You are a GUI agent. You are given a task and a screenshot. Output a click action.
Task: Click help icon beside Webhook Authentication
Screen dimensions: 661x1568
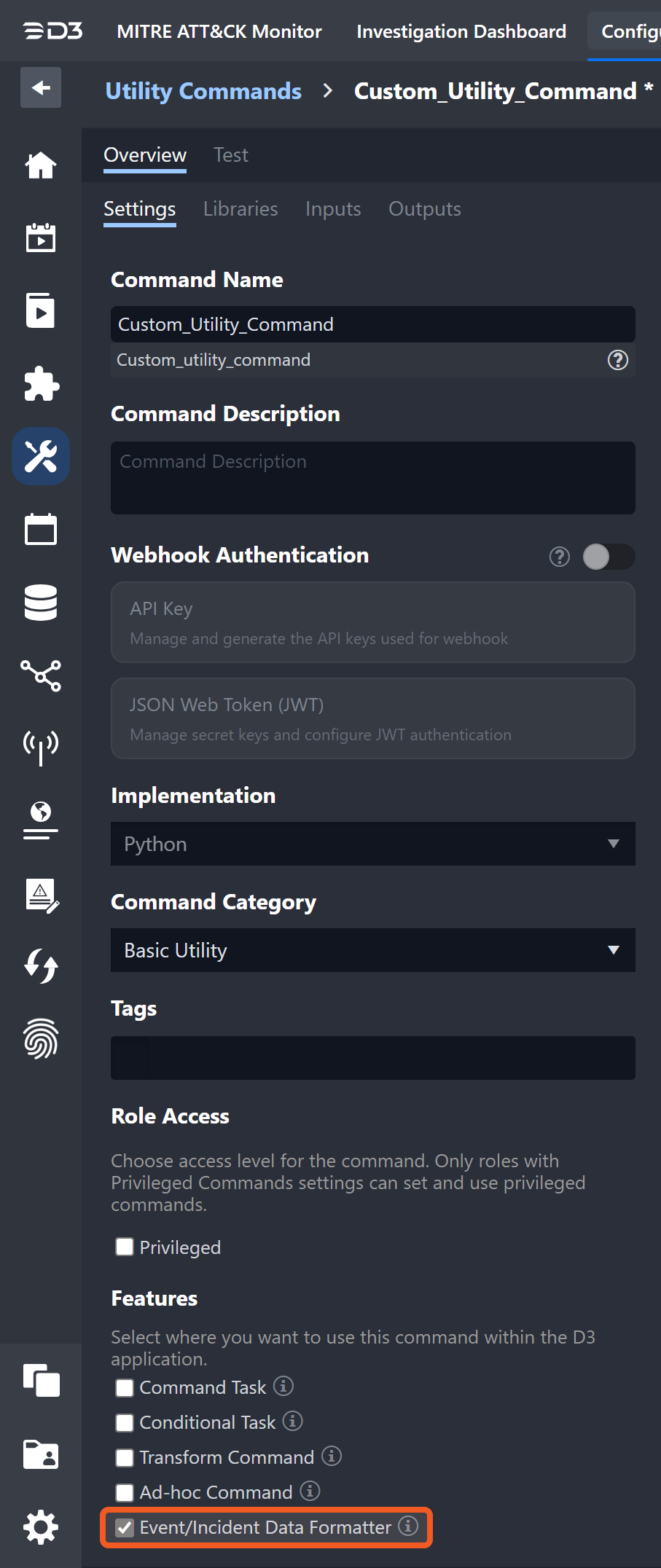click(559, 557)
